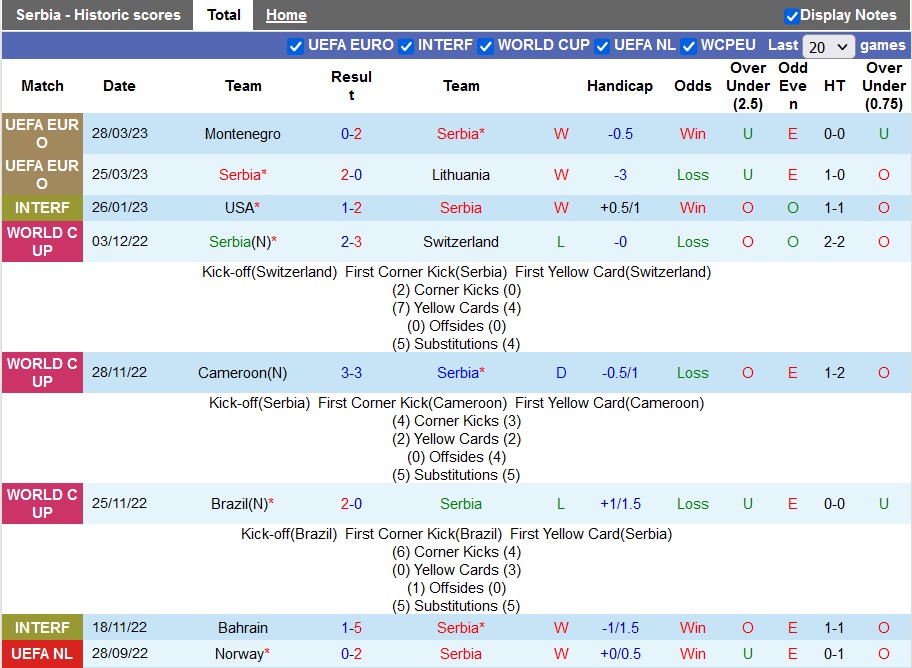This screenshot has width=912, height=668.
Task: Click the Norway team name
Action: point(238,654)
